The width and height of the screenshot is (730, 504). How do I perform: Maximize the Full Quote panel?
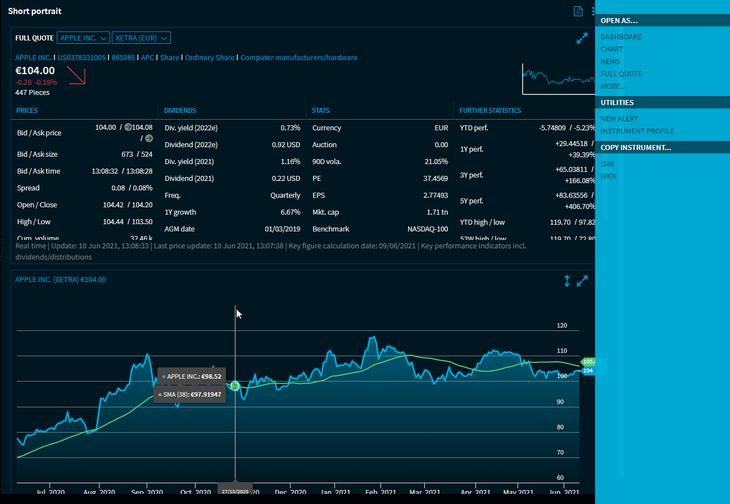[582, 39]
